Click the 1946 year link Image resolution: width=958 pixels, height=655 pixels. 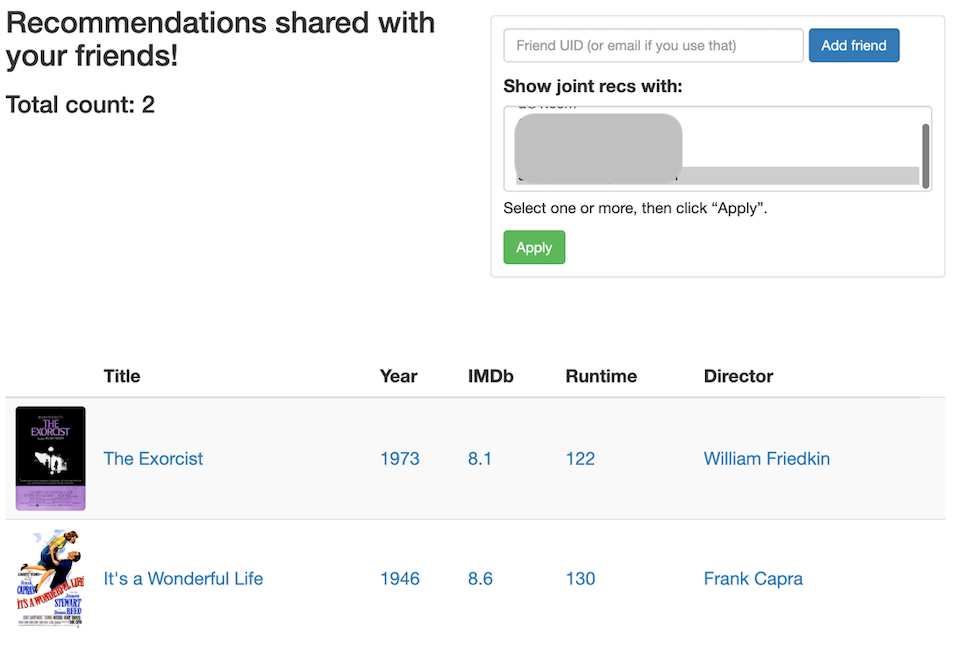tap(400, 579)
